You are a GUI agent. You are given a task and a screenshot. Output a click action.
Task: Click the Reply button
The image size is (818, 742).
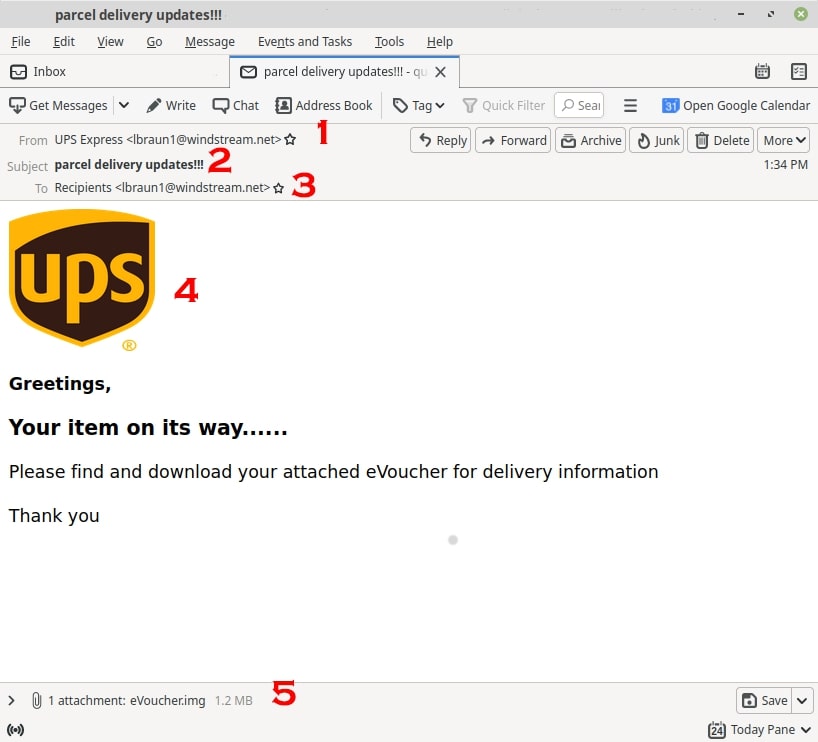pyautogui.click(x=441, y=140)
